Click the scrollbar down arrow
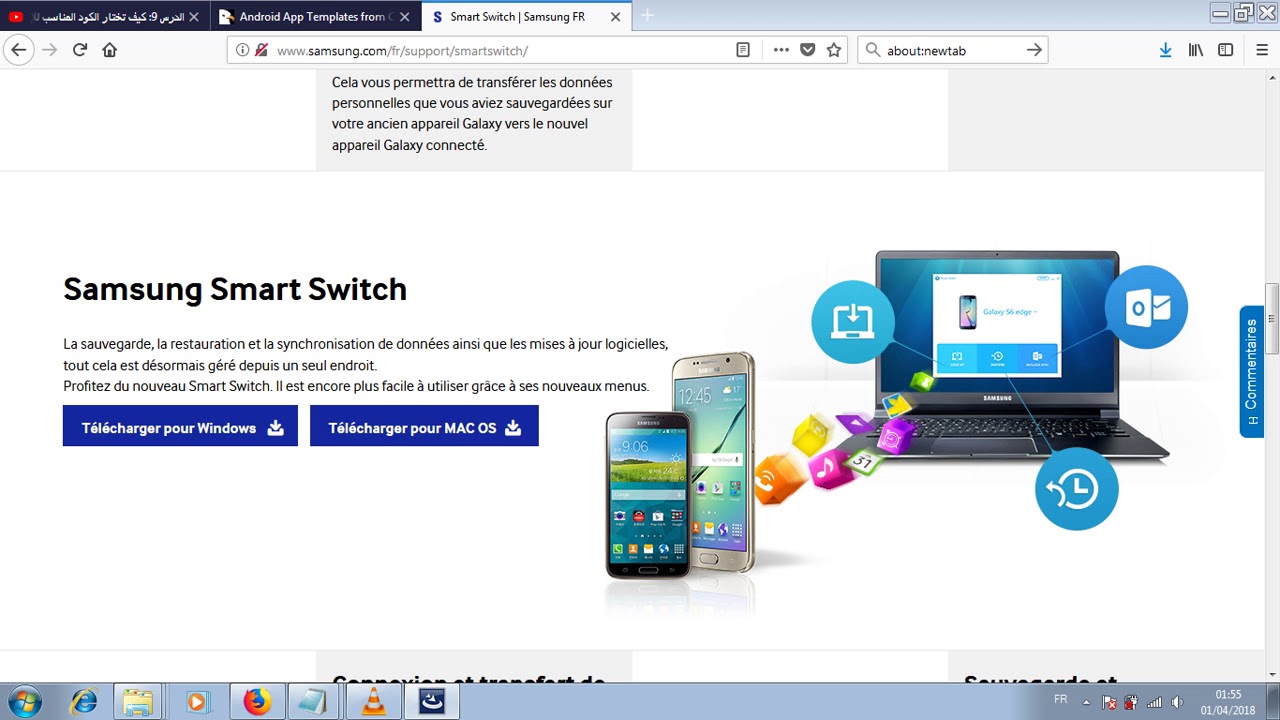 [1271, 674]
